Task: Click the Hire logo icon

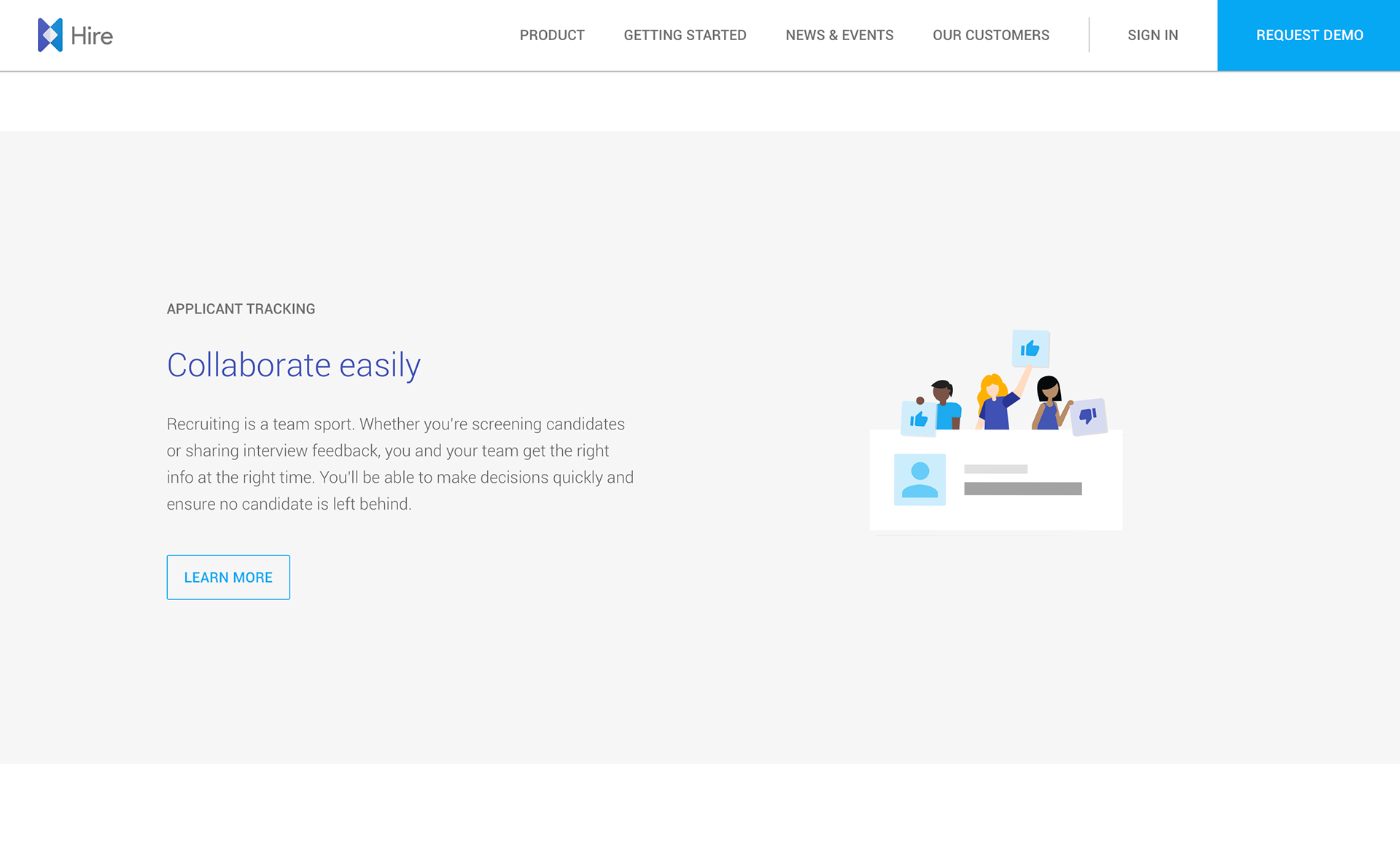Action: point(50,35)
